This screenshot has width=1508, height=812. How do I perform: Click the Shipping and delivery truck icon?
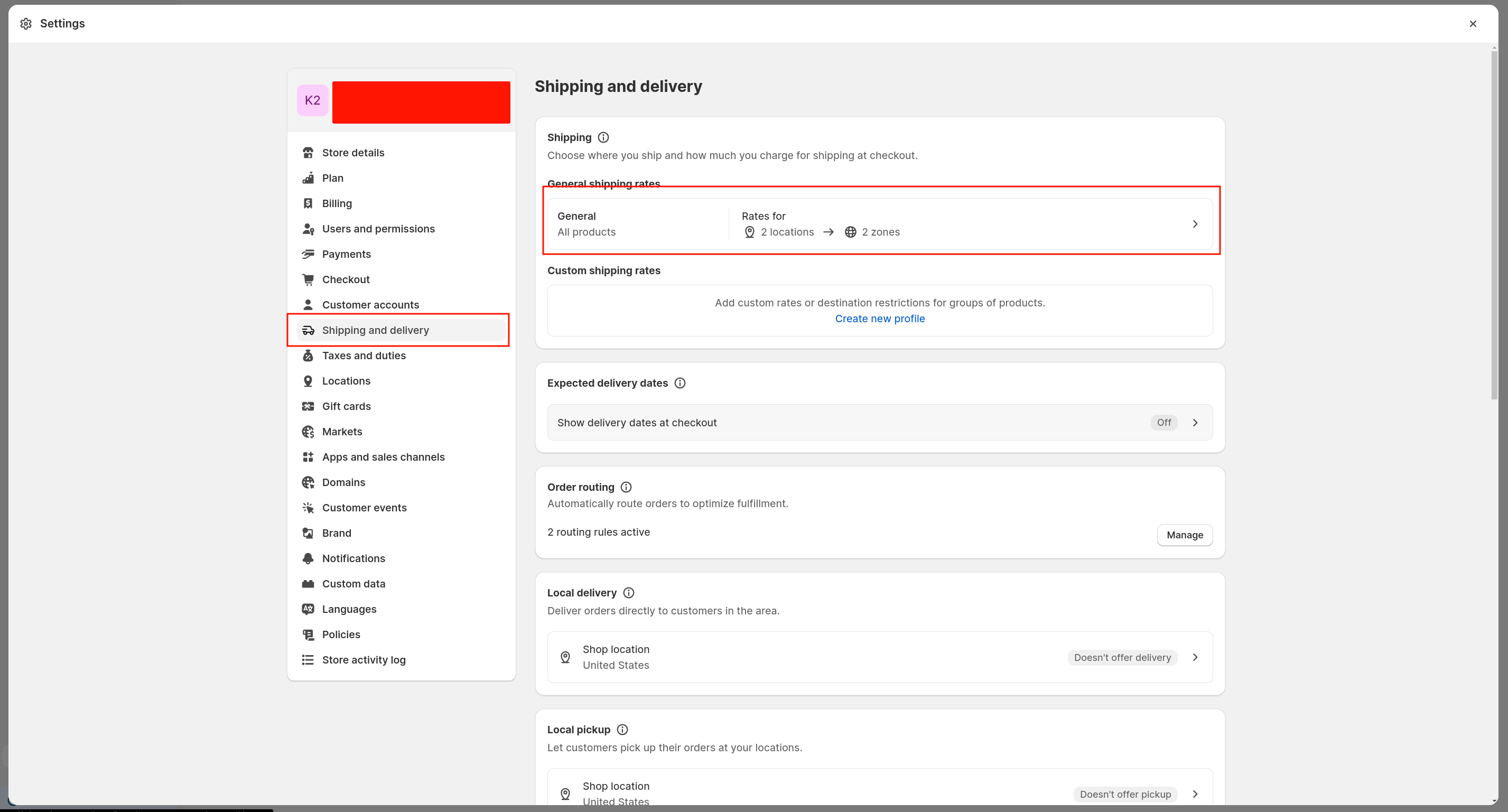coord(308,330)
